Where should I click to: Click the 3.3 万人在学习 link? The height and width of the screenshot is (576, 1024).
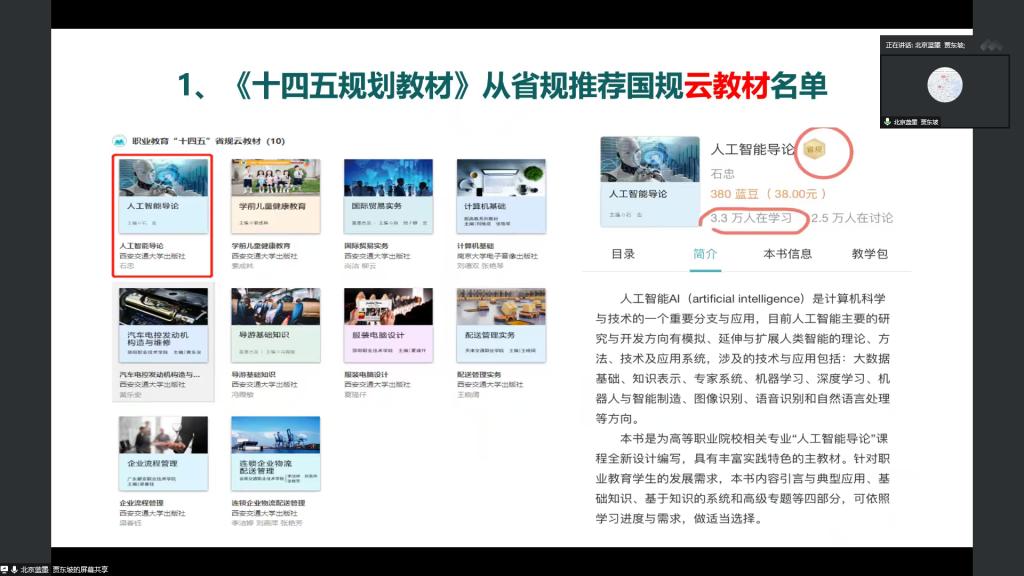751,217
